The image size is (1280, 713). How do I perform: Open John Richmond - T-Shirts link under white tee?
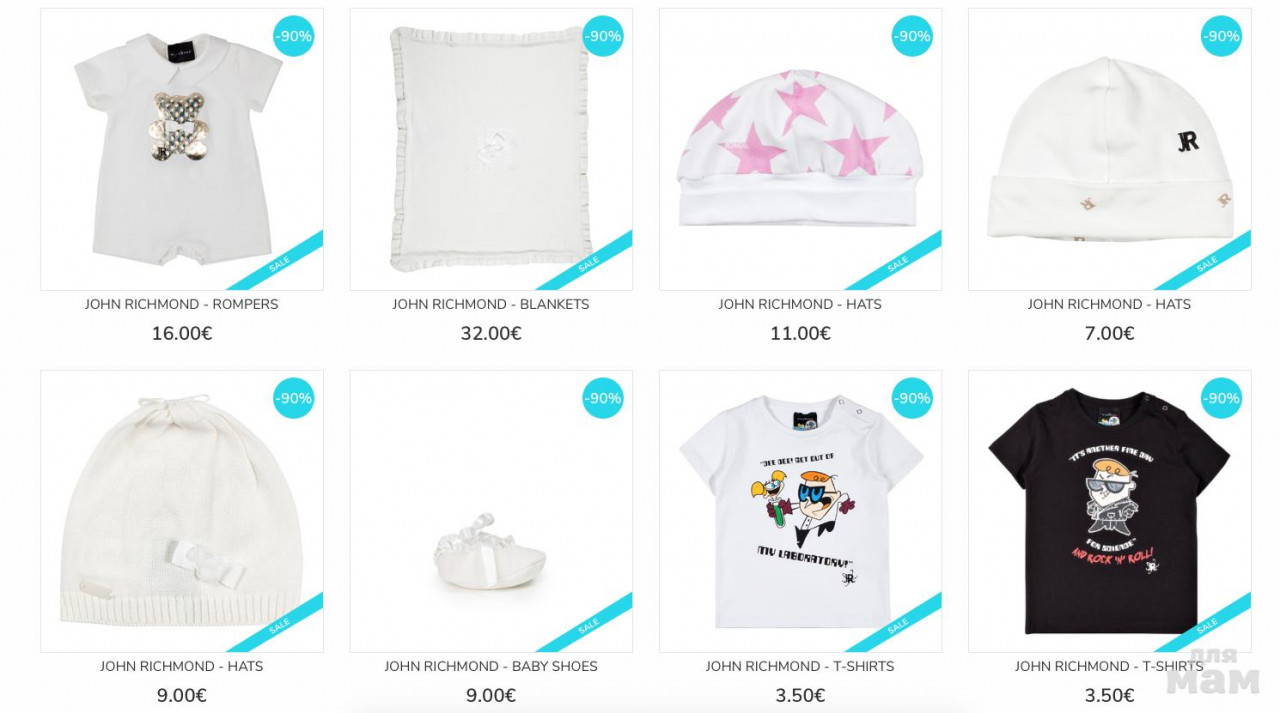coord(800,666)
